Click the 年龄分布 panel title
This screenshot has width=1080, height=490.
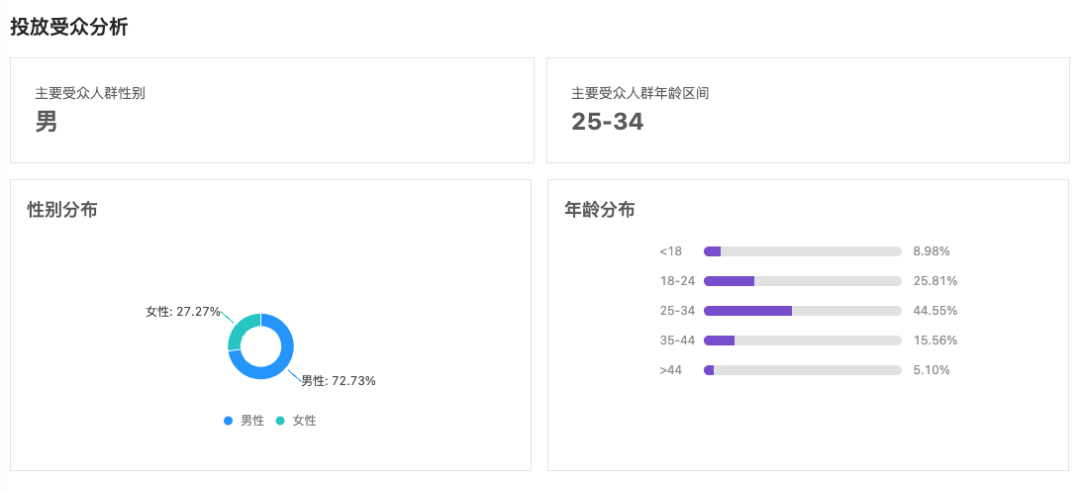pos(600,210)
